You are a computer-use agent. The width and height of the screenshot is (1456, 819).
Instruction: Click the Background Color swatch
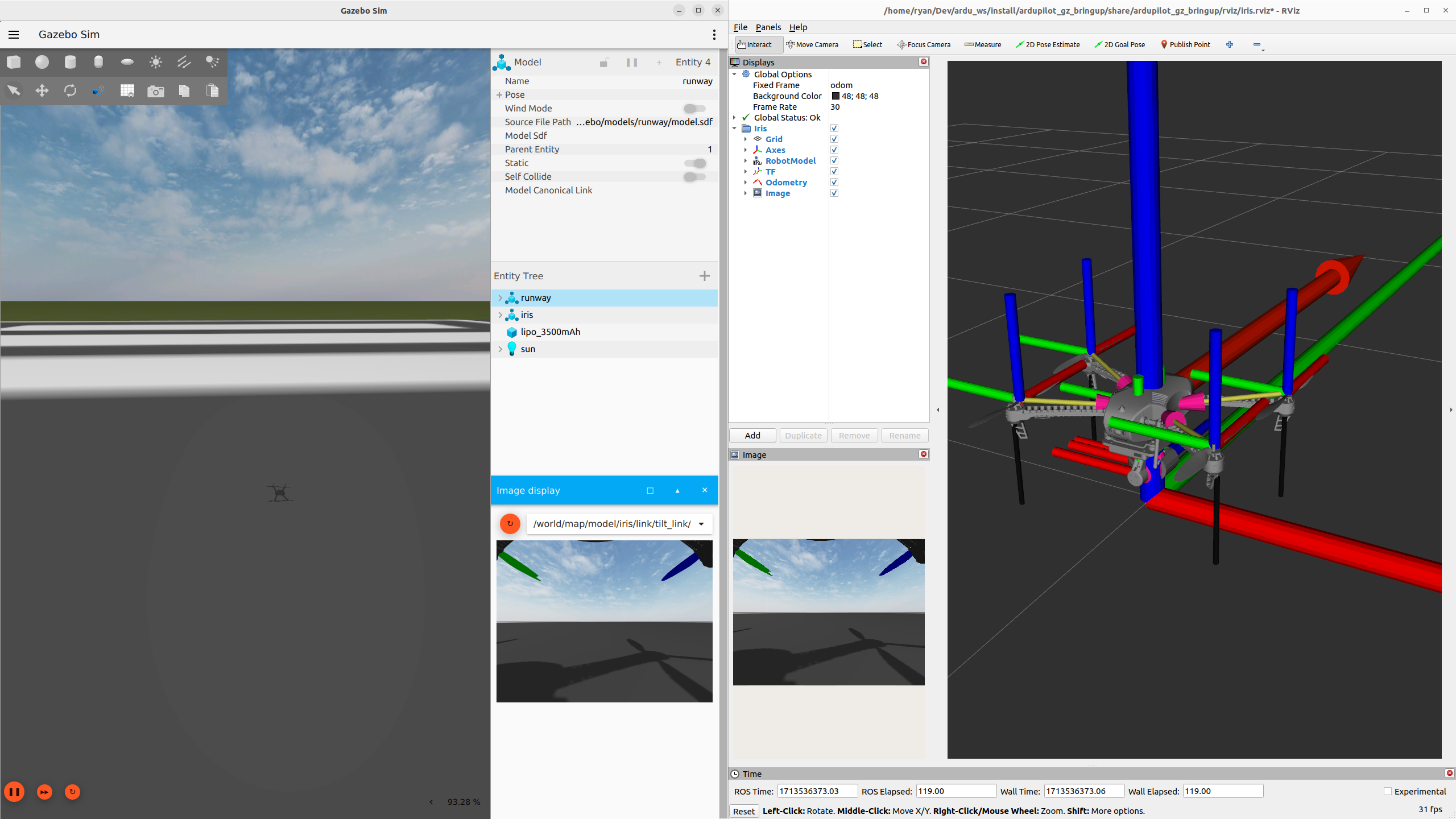835,96
